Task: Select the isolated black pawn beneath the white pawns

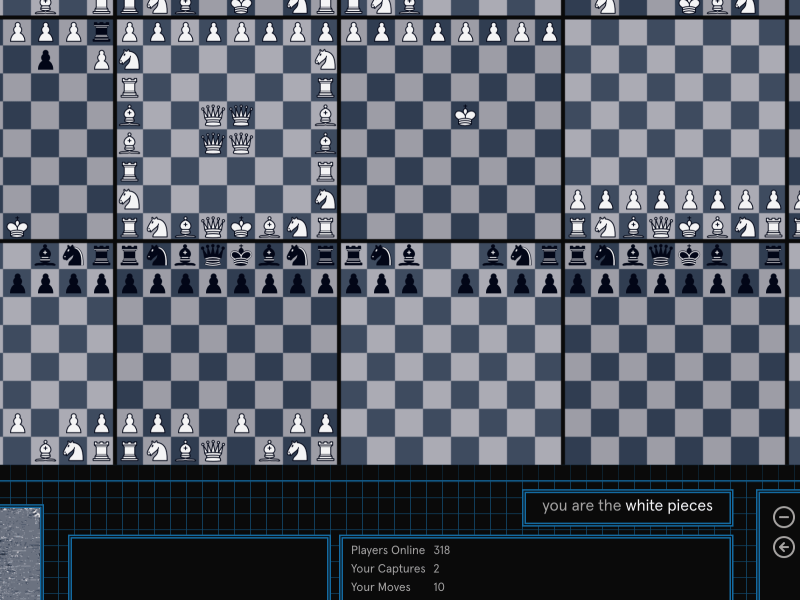Action: [45, 60]
